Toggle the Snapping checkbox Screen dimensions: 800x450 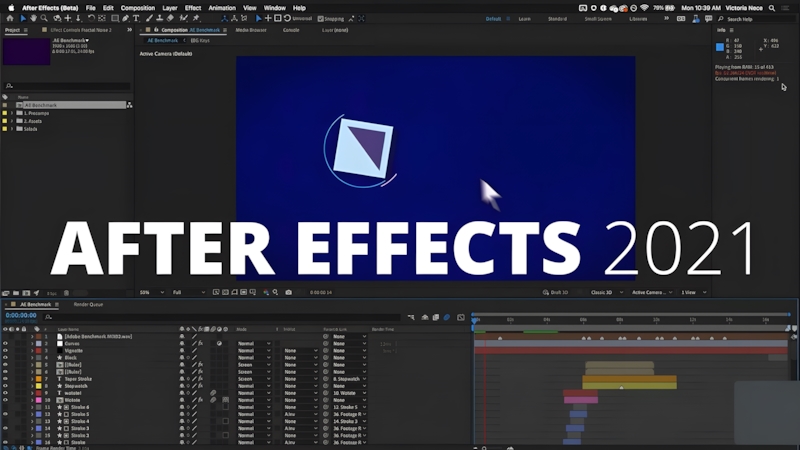click(320, 19)
